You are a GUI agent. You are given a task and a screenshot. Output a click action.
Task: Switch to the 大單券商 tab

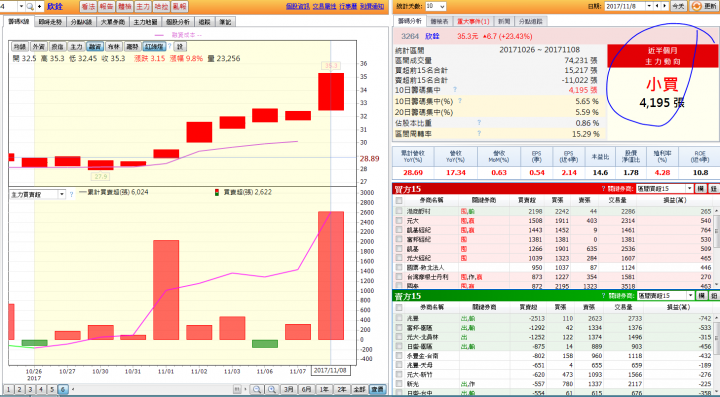click(x=113, y=22)
